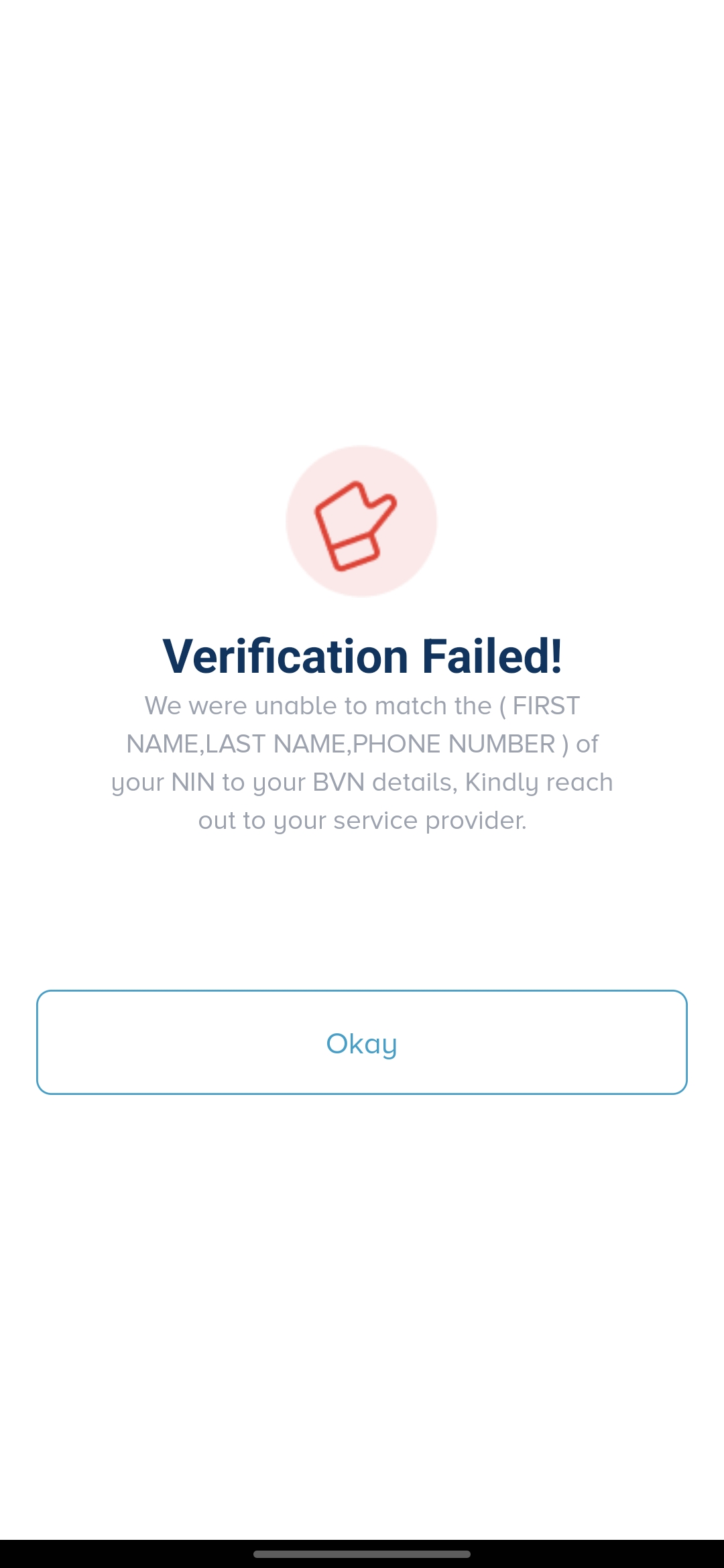Tap "Kindly reach" in the message
The image size is (724, 1568).
pos(539,782)
